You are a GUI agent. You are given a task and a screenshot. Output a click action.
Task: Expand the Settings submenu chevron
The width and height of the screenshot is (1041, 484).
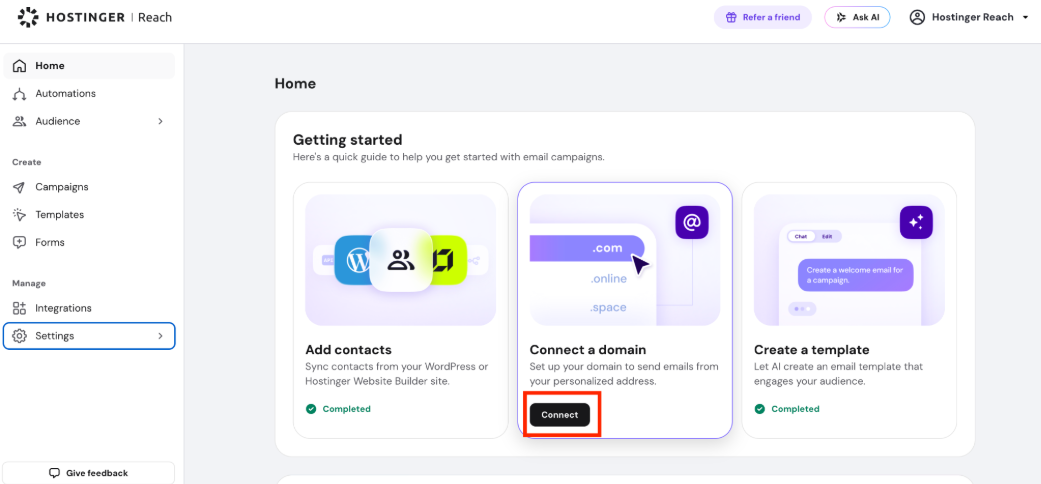[160, 336]
